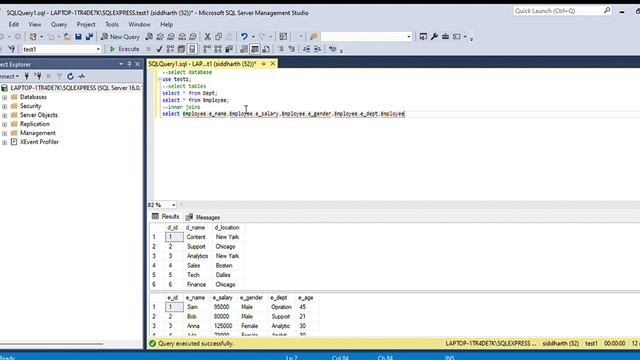Expand the Replication node

pos(4,124)
